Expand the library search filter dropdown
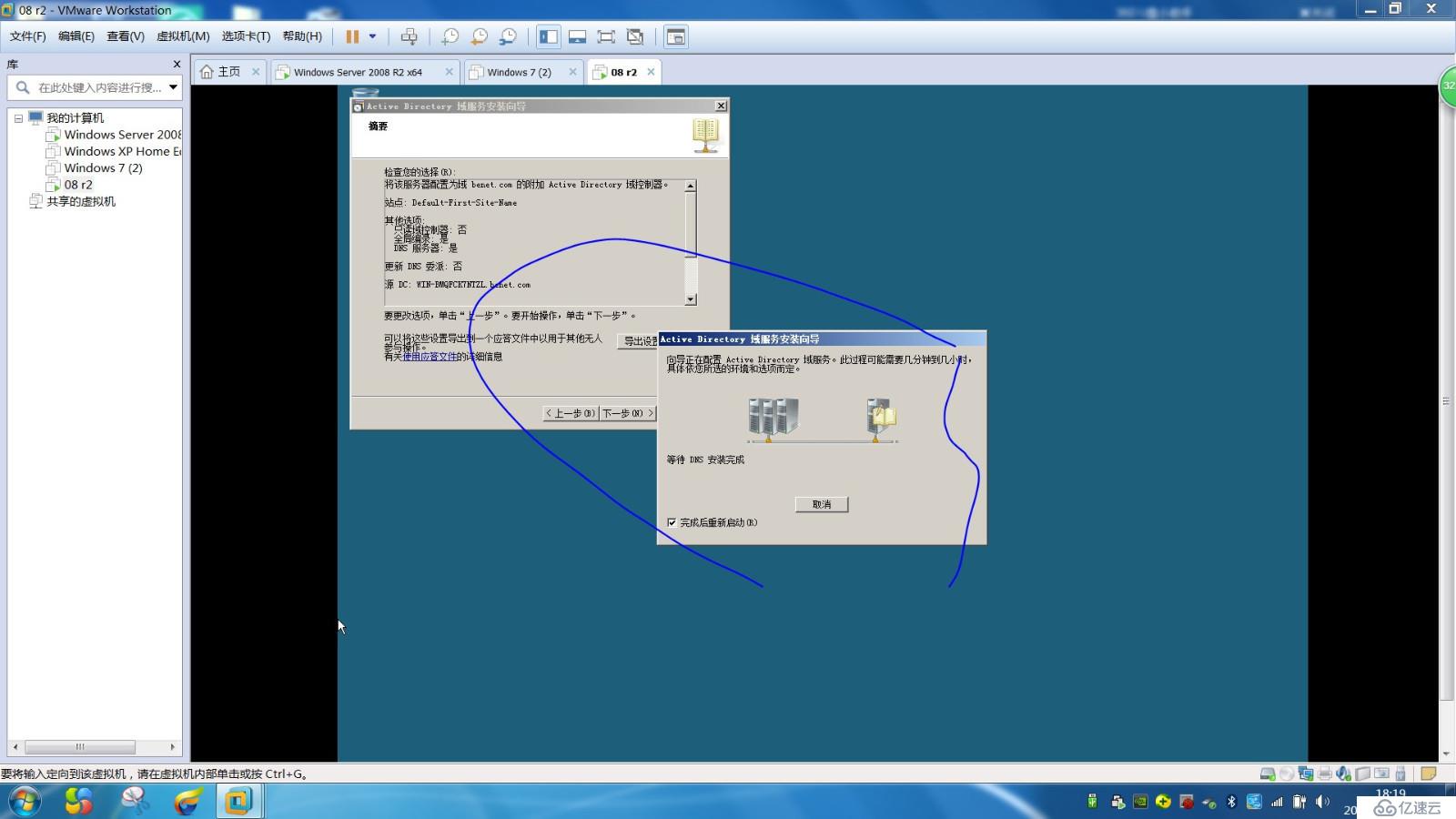Image resolution: width=1456 pixels, height=819 pixels. (x=173, y=87)
